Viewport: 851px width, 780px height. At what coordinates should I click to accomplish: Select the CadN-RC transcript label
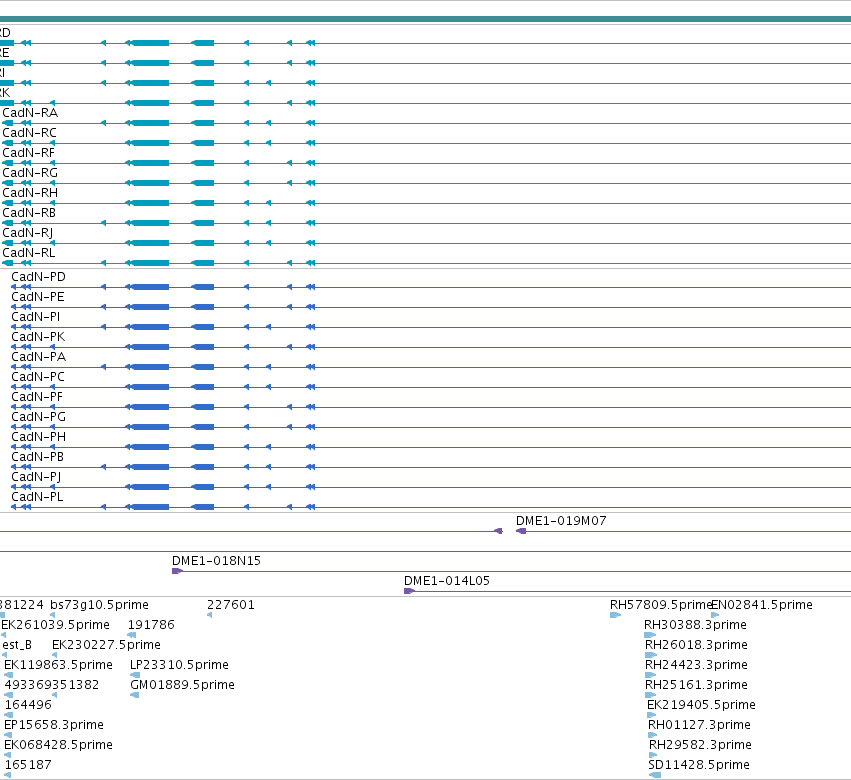point(29,133)
